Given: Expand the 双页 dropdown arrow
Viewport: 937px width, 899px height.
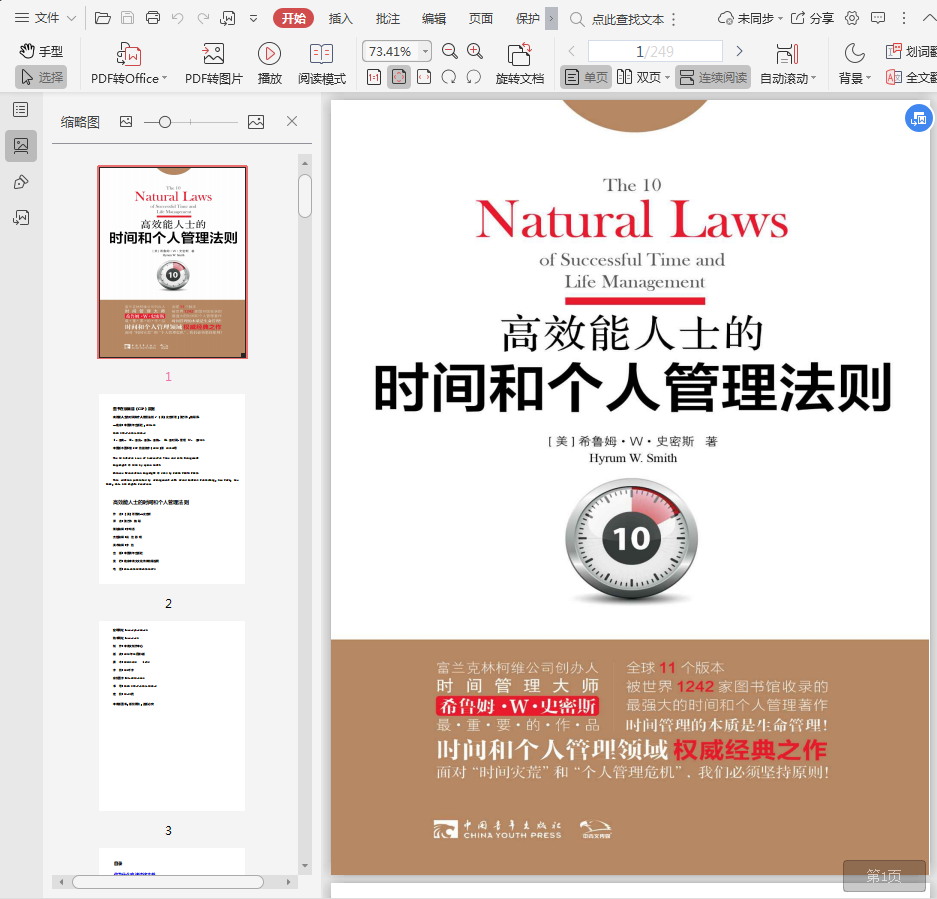Looking at the screenshot, I should pos(667,78).
